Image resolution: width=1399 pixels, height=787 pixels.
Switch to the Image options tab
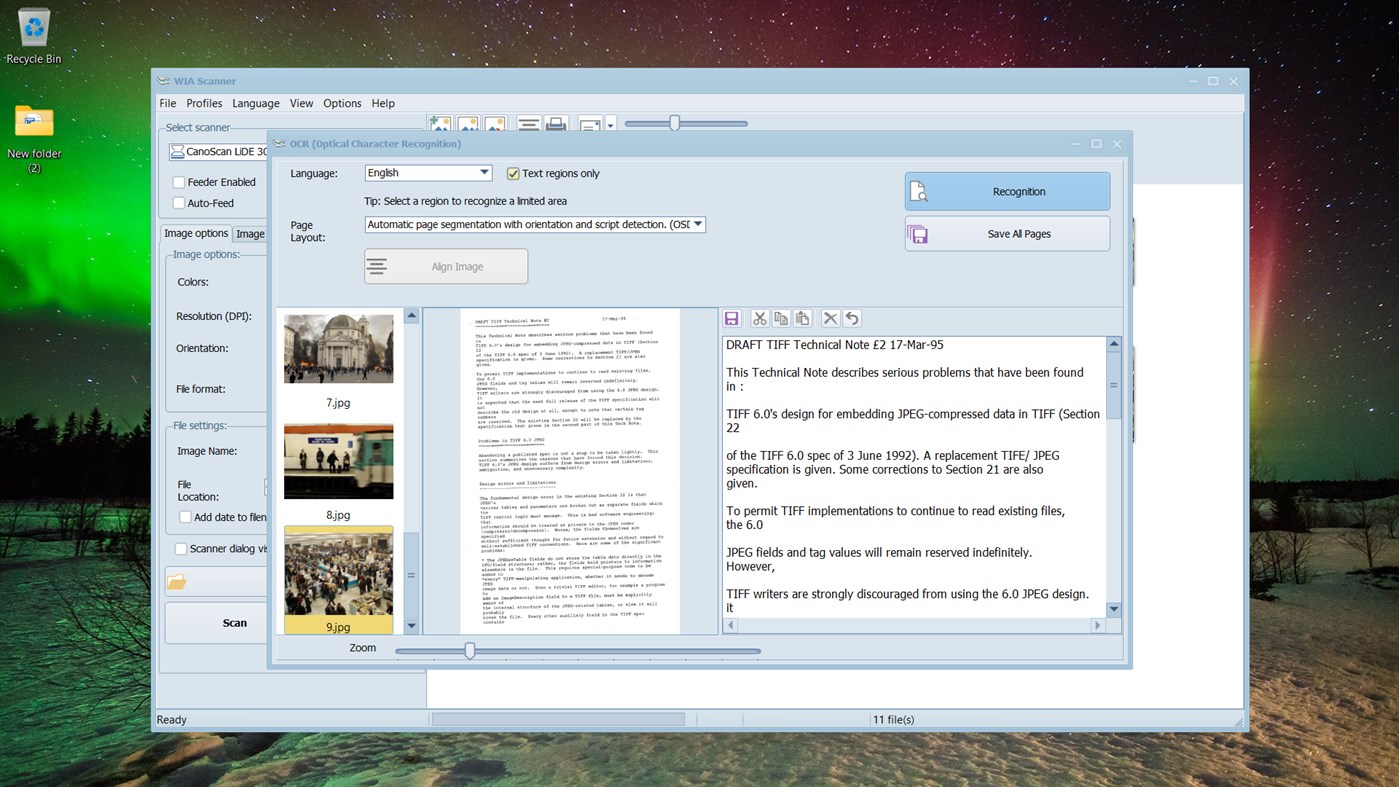[x=196, y=233]
